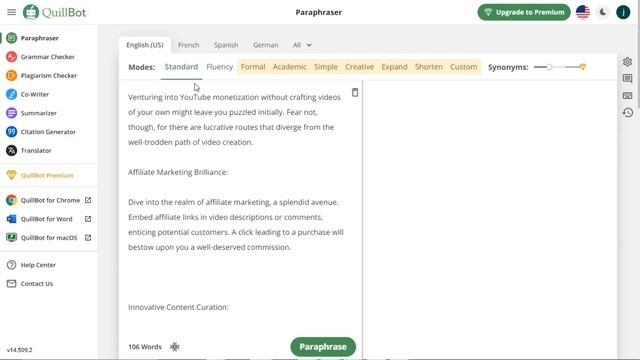This screenshot has height=360, width=640.
Task: Open external link icon beside QuillBot for Chrome
Action: [x=88, y=200]
